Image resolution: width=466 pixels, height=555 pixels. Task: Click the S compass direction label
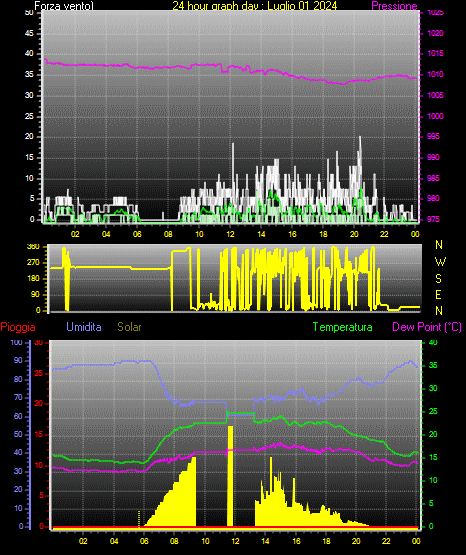point(438,279)
